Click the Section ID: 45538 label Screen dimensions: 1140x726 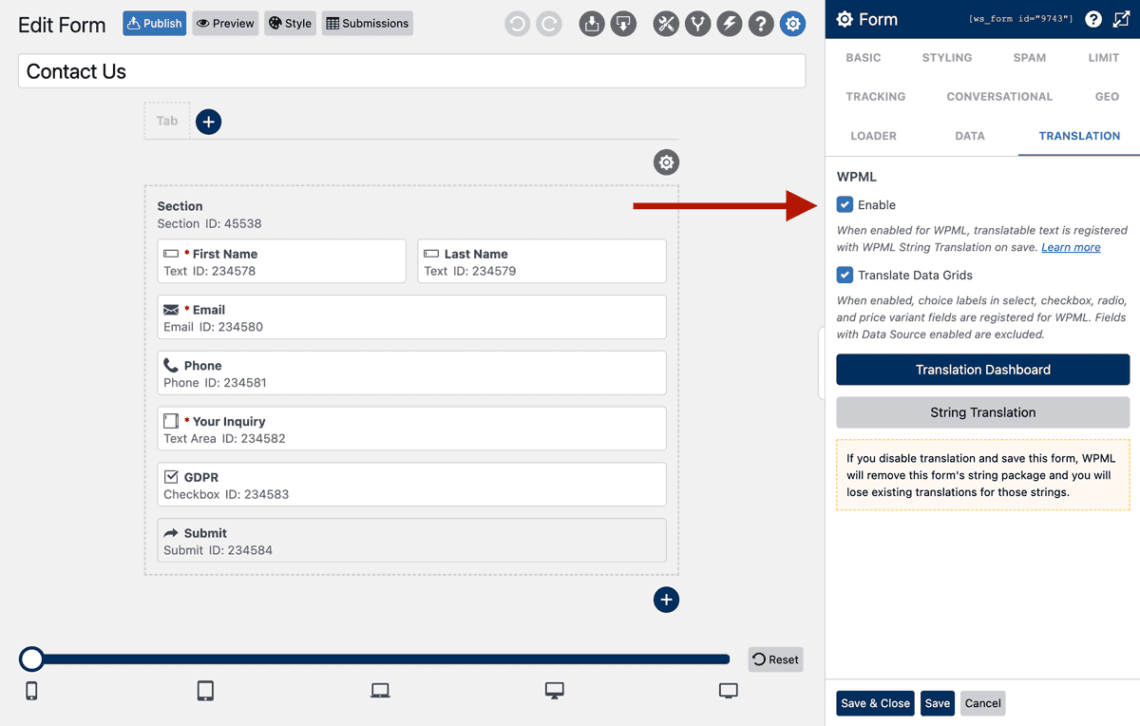(x=209, y=224)
